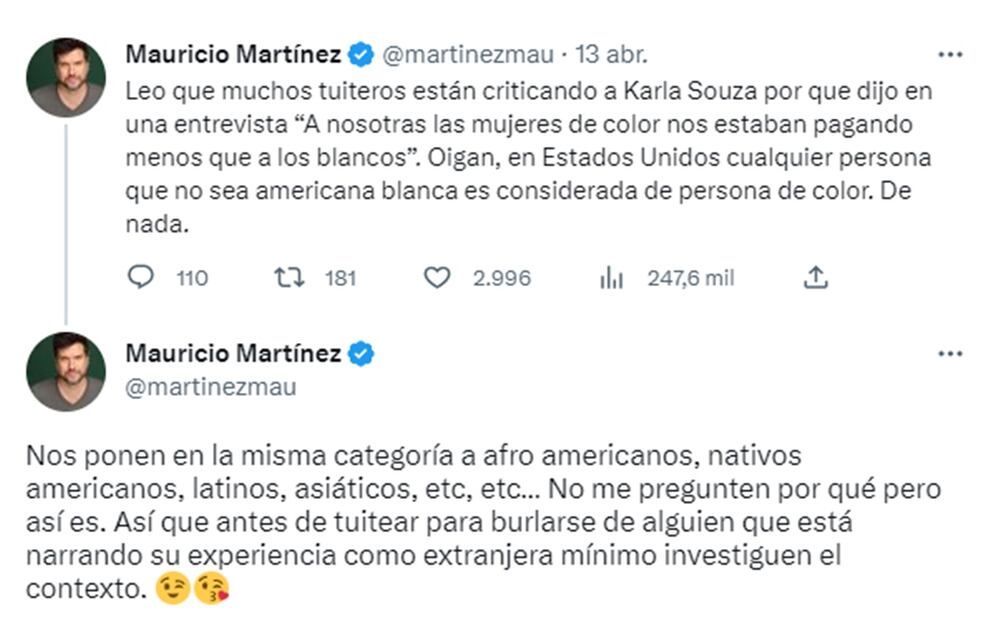
Task: Click the 2.996 likes count
Action: pyautogui.click(x=501, y=278)
